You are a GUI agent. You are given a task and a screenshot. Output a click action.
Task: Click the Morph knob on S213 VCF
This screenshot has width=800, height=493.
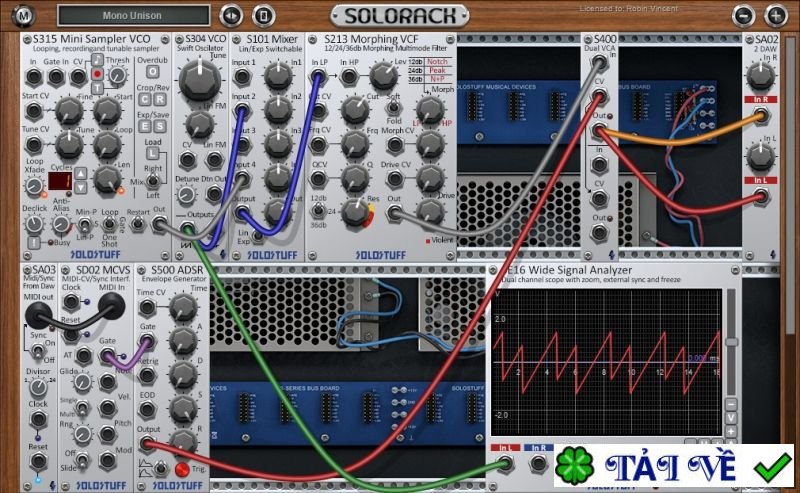point(431,109)
